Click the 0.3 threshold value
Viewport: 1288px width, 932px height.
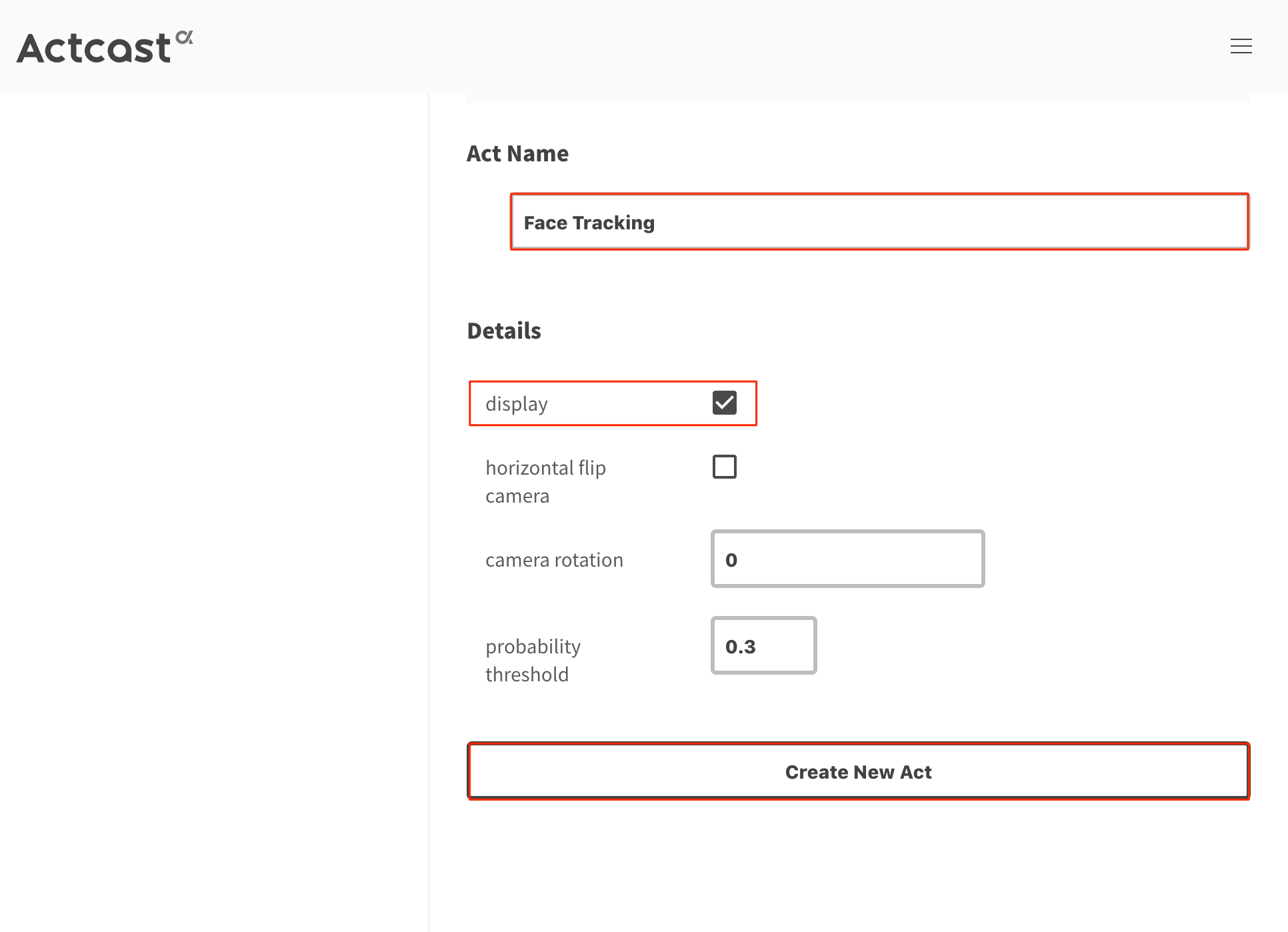(740, 647)
